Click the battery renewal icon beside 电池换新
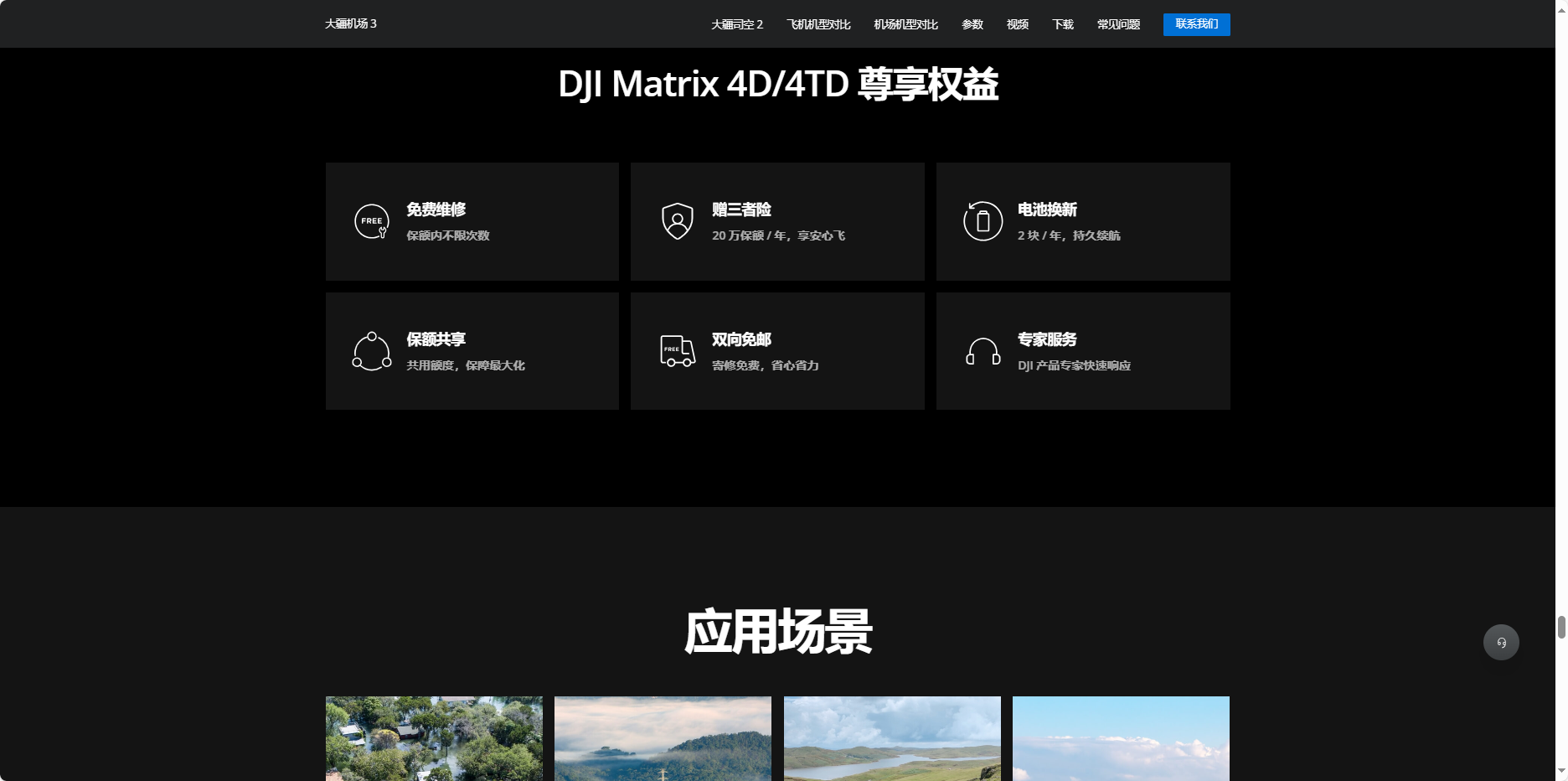1568x781 pixels. coord(983,221)
